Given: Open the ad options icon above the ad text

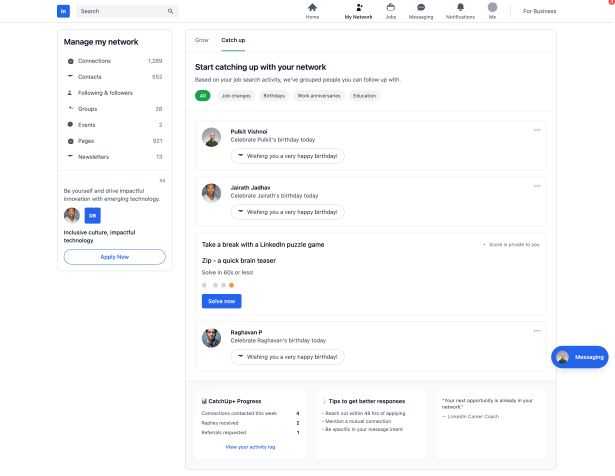Looking at the screenshot, I should click(x=162, y=180).
